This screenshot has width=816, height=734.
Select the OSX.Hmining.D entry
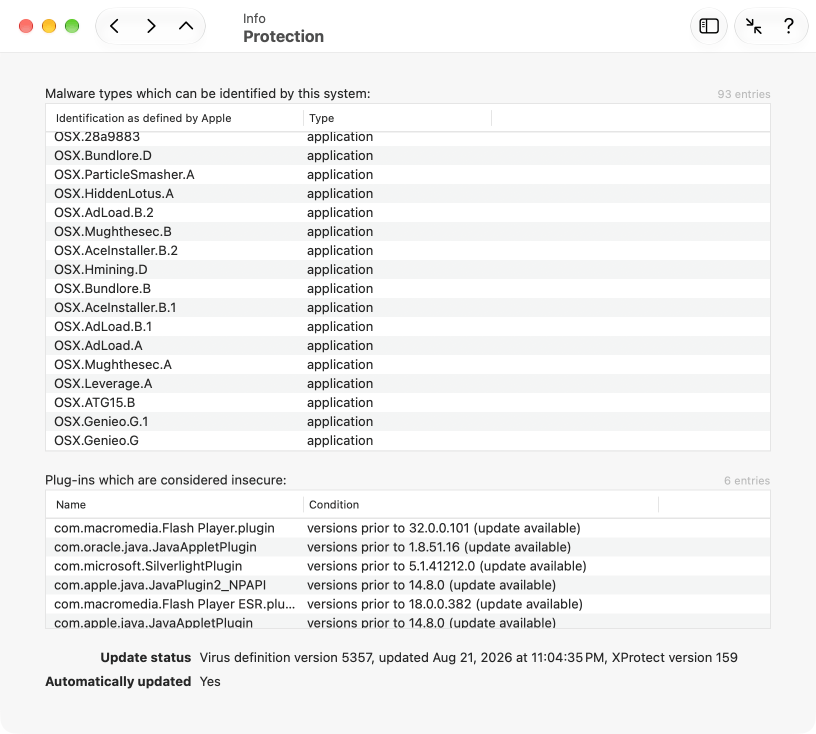[408, 270]
